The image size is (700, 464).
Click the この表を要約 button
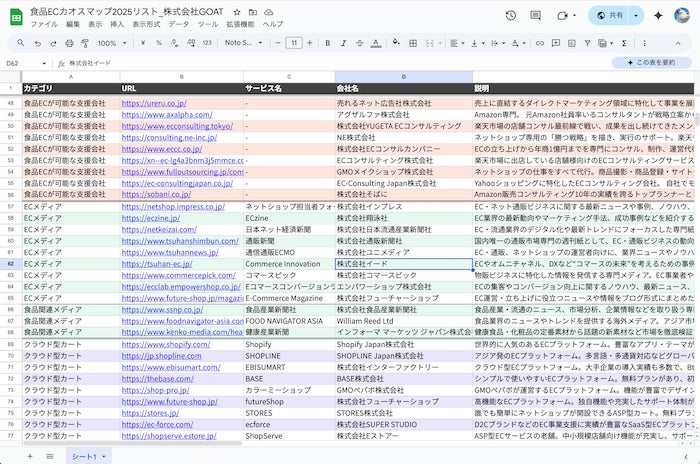tap(652, 63)
